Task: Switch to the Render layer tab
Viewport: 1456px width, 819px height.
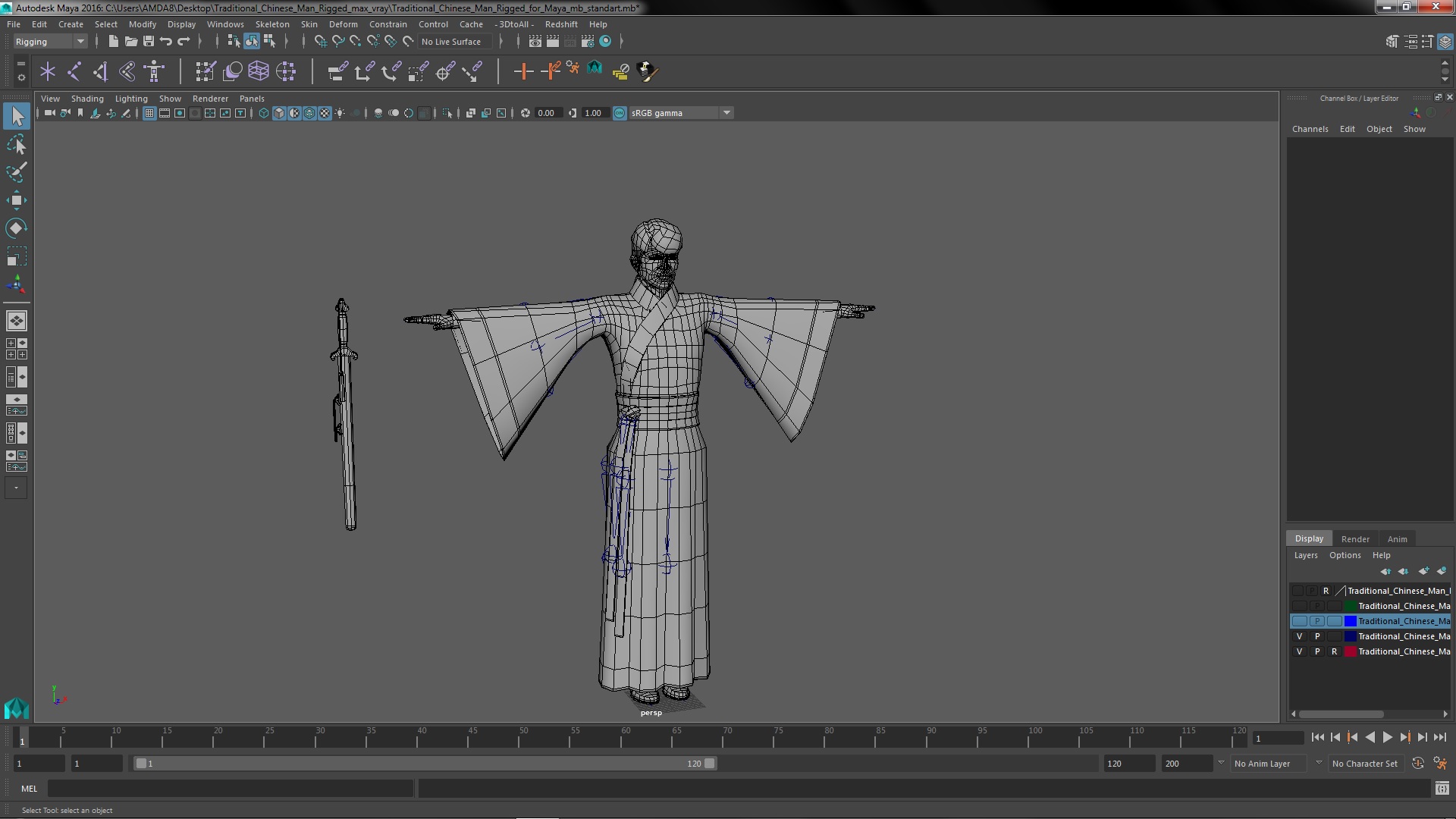Action: coord(1354,539)
